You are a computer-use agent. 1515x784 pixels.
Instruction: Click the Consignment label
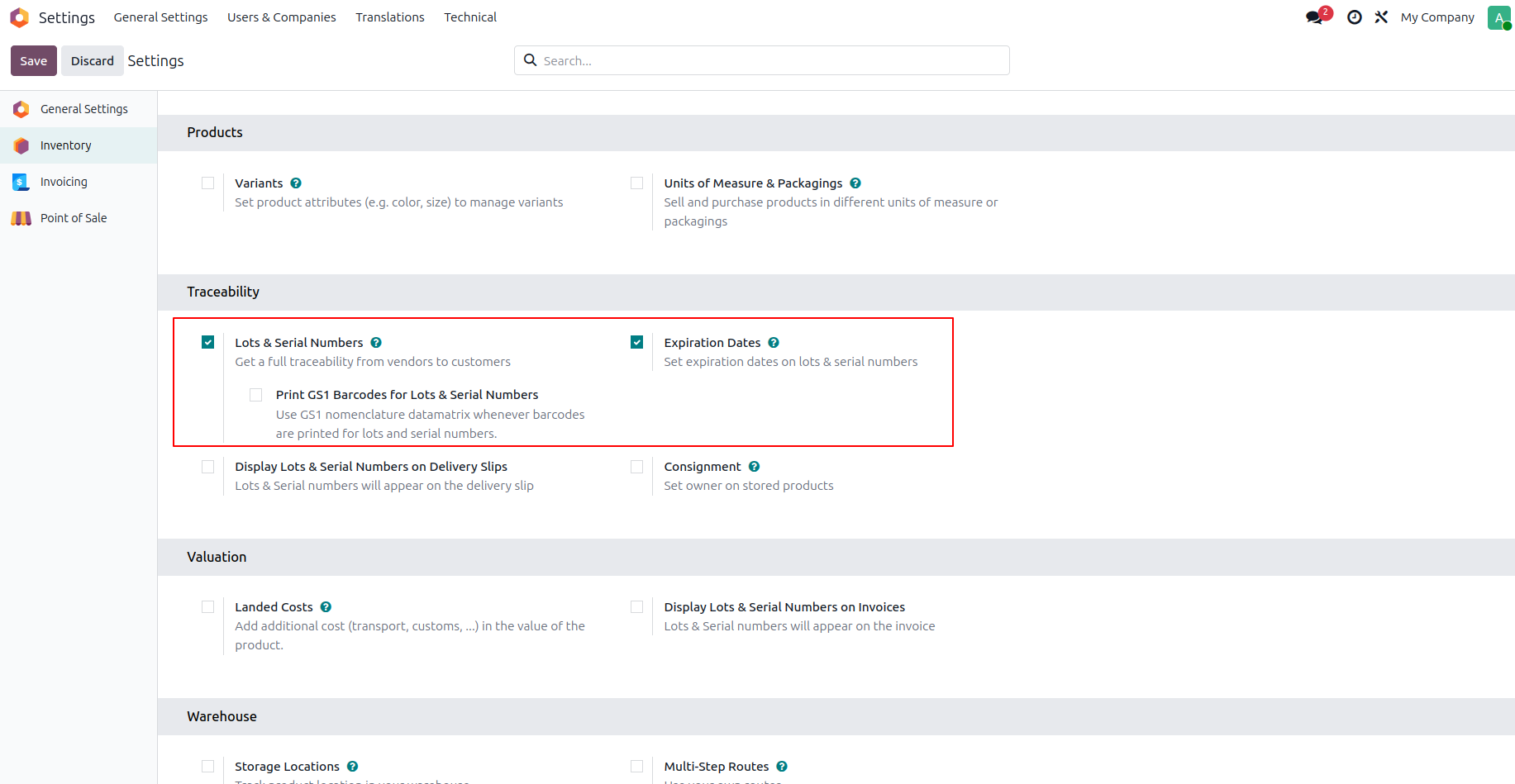pyautogui.click(x=703, y=467)
